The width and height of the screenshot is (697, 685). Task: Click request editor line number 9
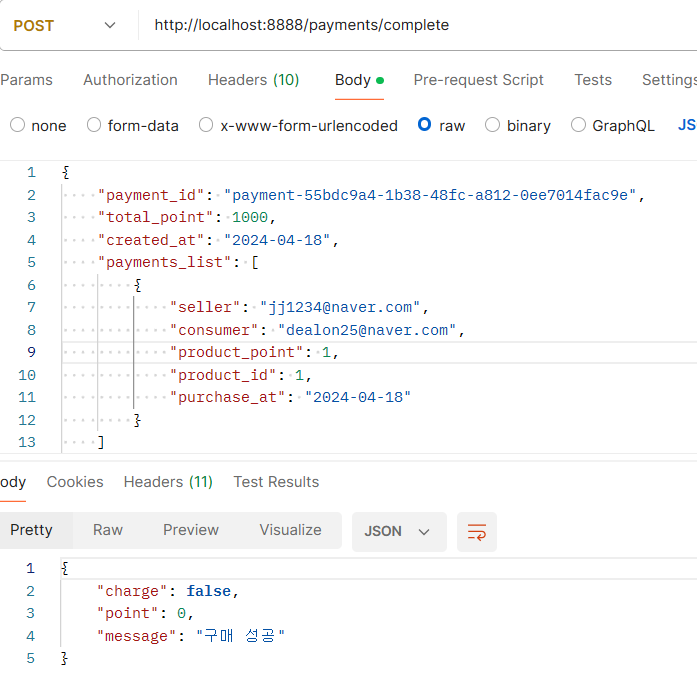click(31, 353)
